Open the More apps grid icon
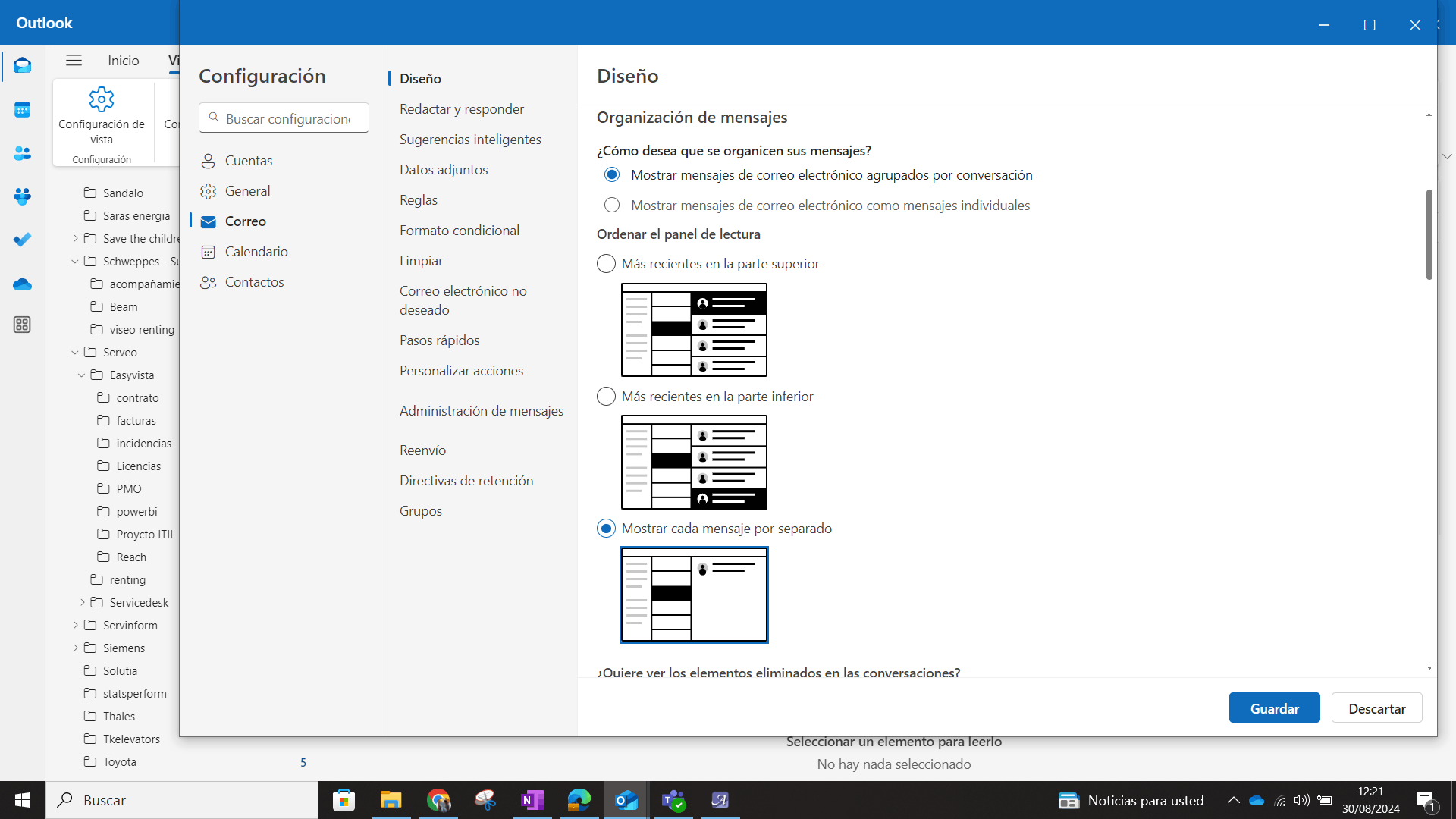The width and height of the screenshot is (1456, 819). [x=22, y=325]
